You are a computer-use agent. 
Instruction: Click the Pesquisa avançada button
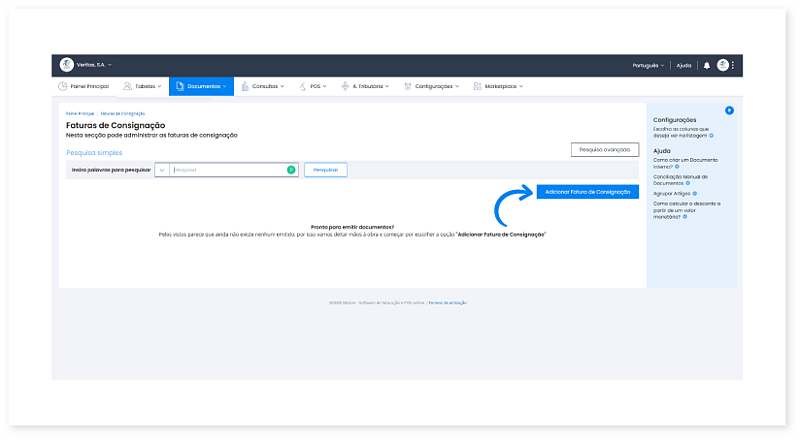[604, 150]
